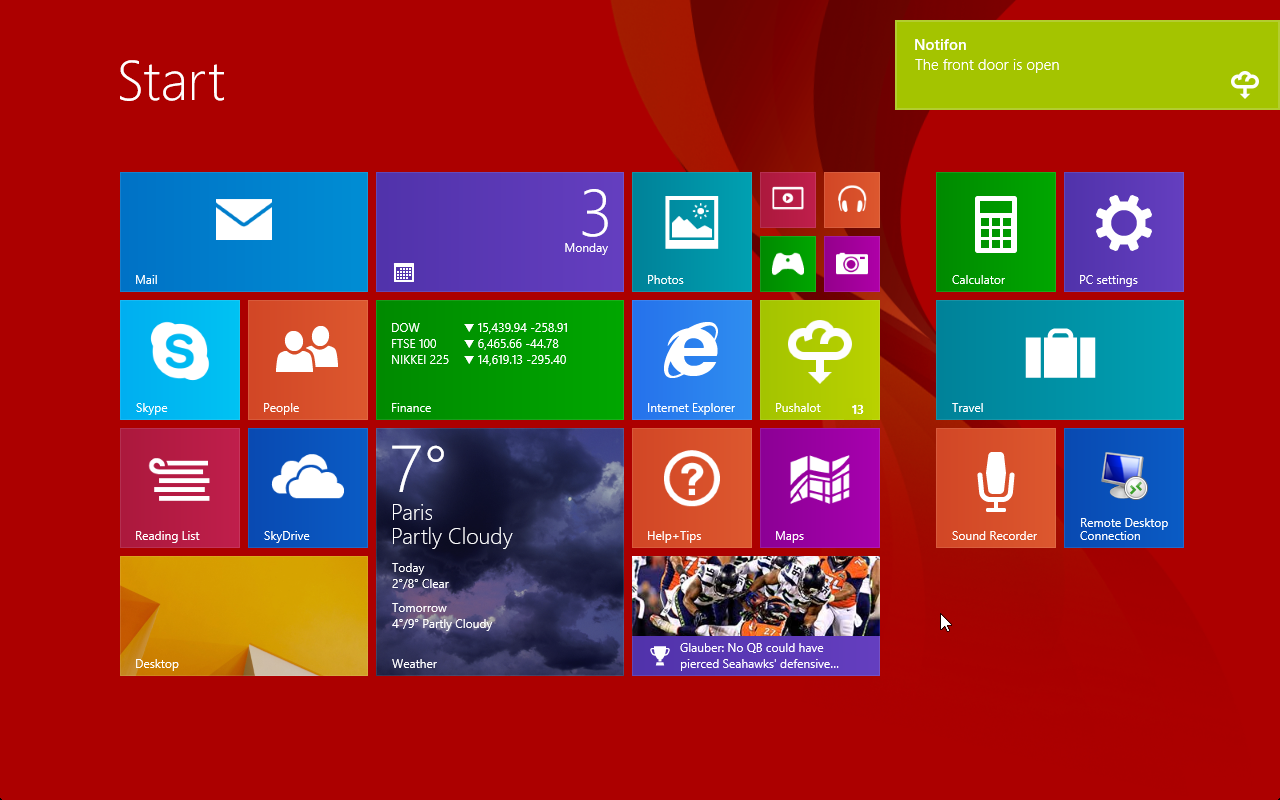Open the small Music headphones tile

click(851, 200)
